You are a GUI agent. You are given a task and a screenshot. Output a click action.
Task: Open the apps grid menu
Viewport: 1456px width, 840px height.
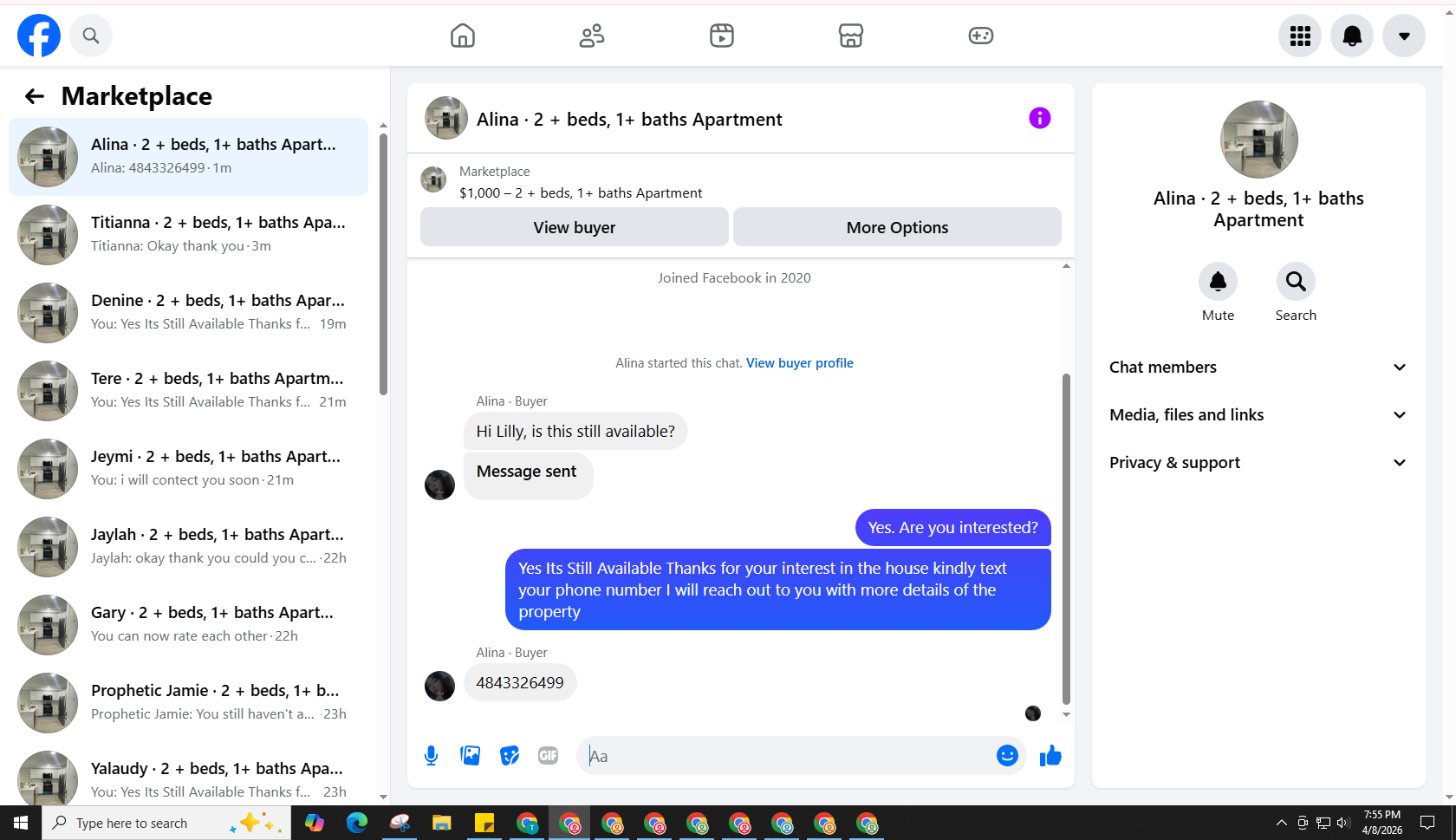(1300, 36)
